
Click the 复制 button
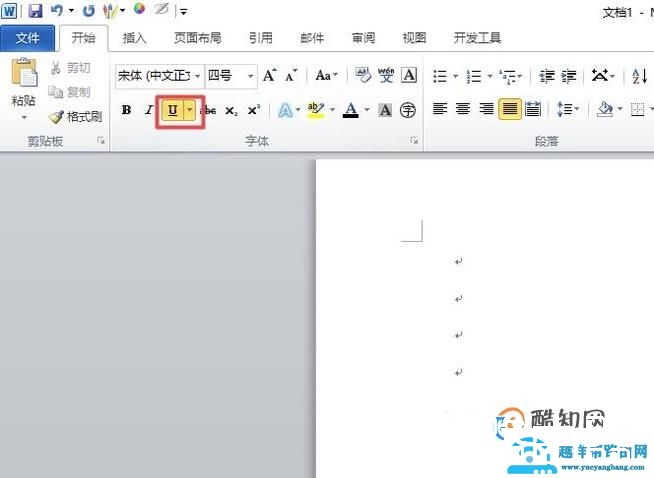pyautogui.click(x=69, y=92)
